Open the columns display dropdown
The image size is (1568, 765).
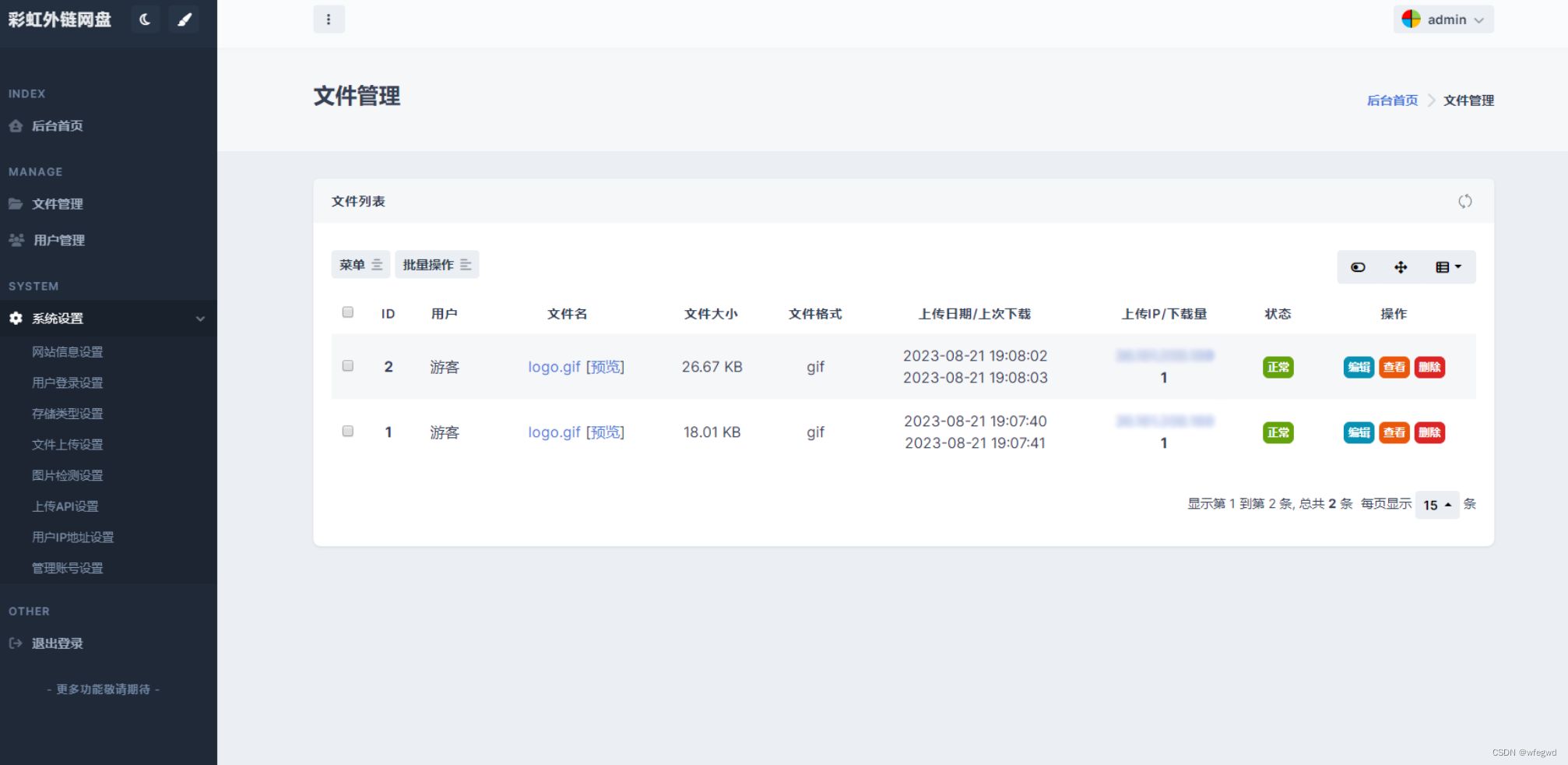[x=1448, y=267]
